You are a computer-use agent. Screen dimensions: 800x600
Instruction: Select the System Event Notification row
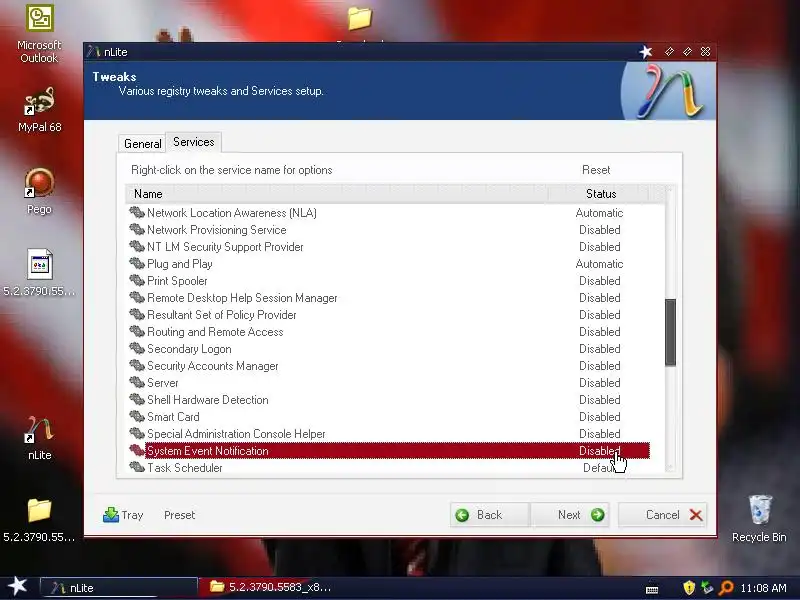click(x=389, y=451)
